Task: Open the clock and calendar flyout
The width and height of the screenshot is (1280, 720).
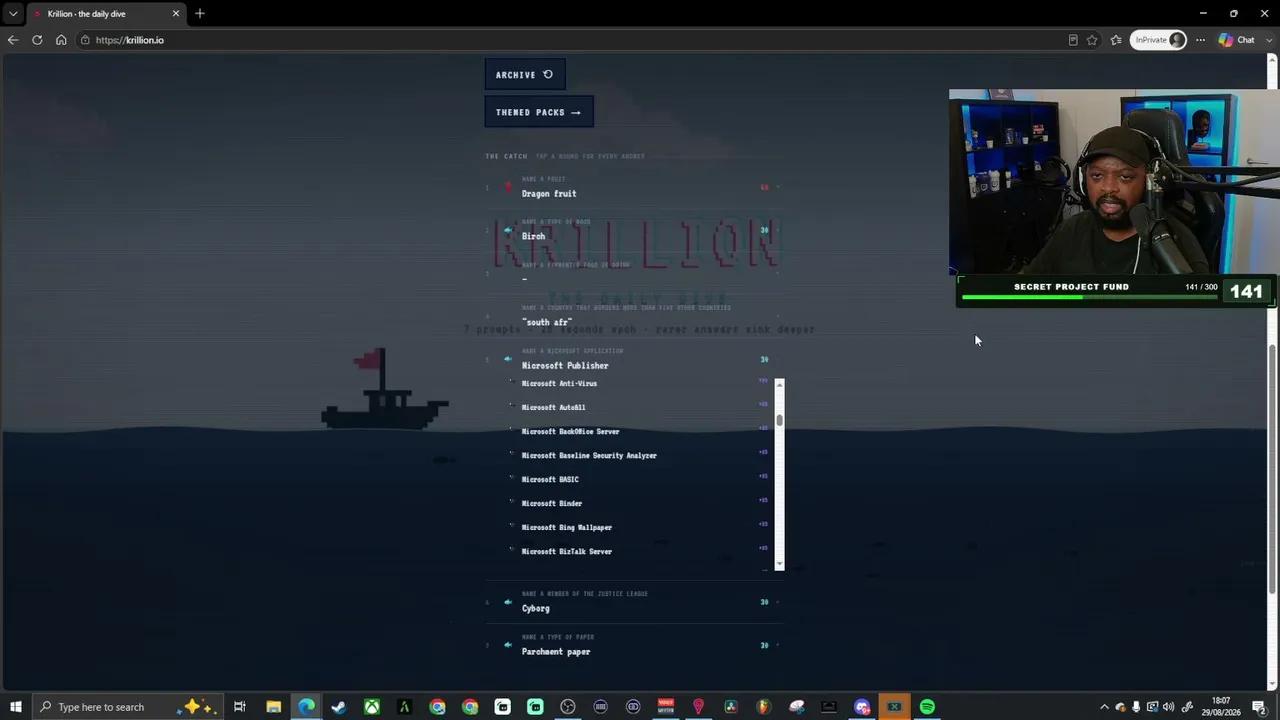Action: click(1221, 707)
